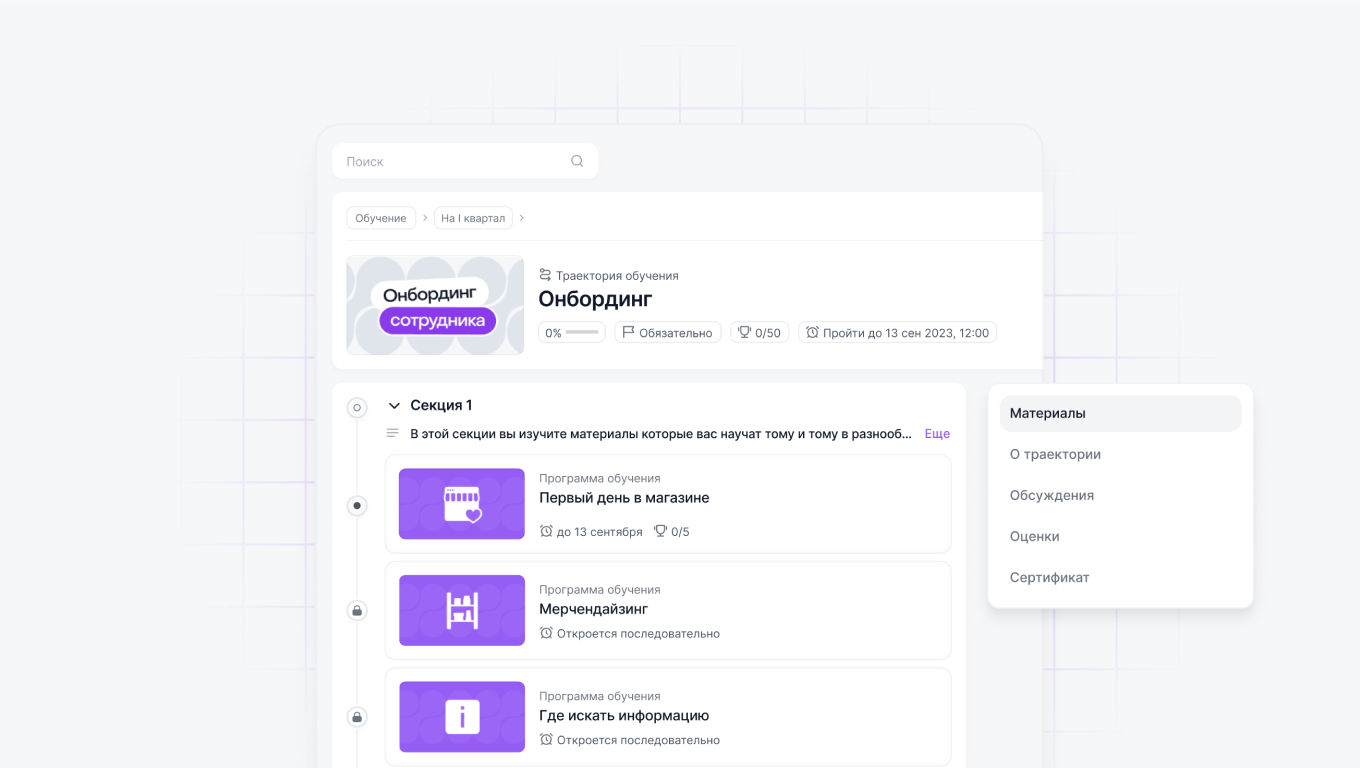The width and height of the screenshot is (1360, 768).
Task: Open the Где искать информацию info thumbnail
Action: 462,717
